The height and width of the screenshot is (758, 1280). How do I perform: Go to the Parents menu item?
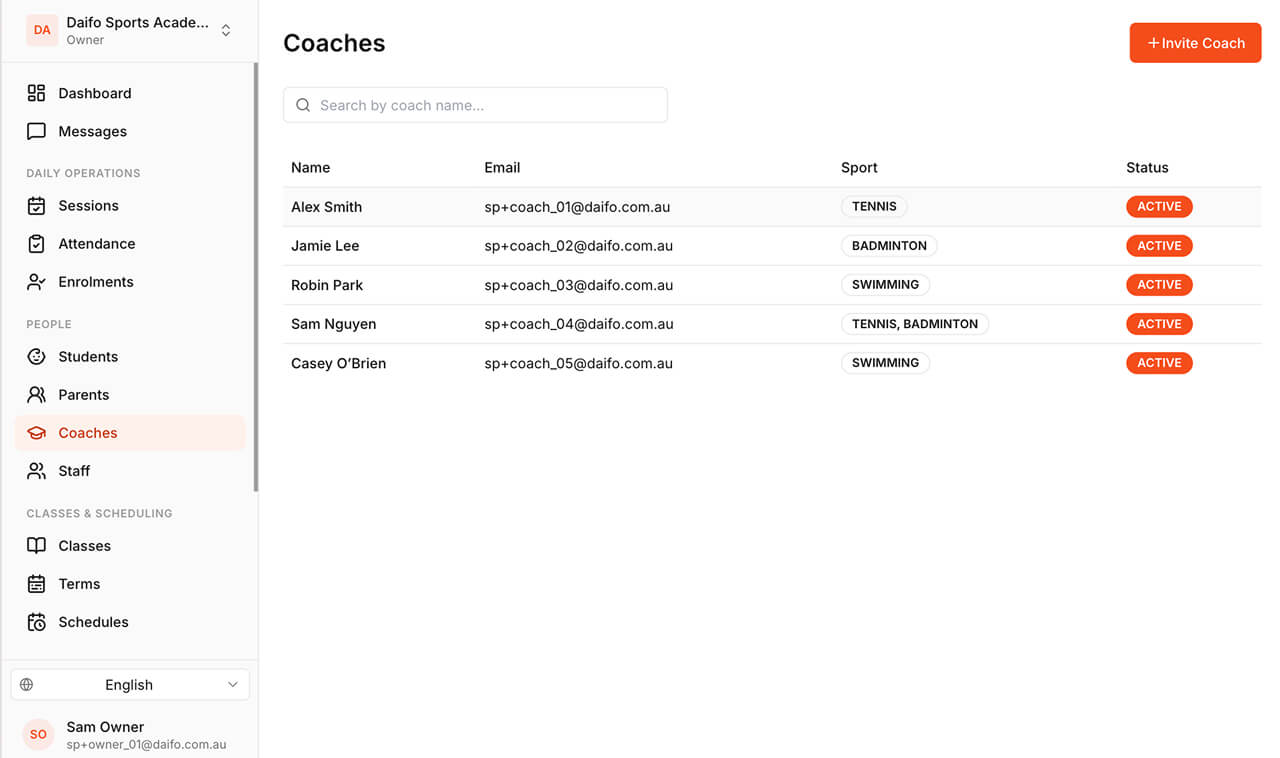[x=129, y=395]
